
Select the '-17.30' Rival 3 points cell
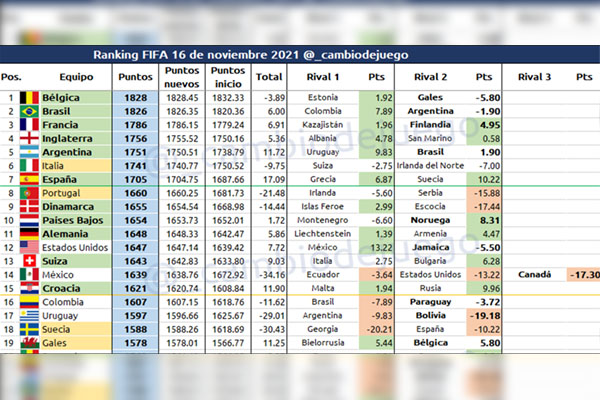(x=584, y=275)
